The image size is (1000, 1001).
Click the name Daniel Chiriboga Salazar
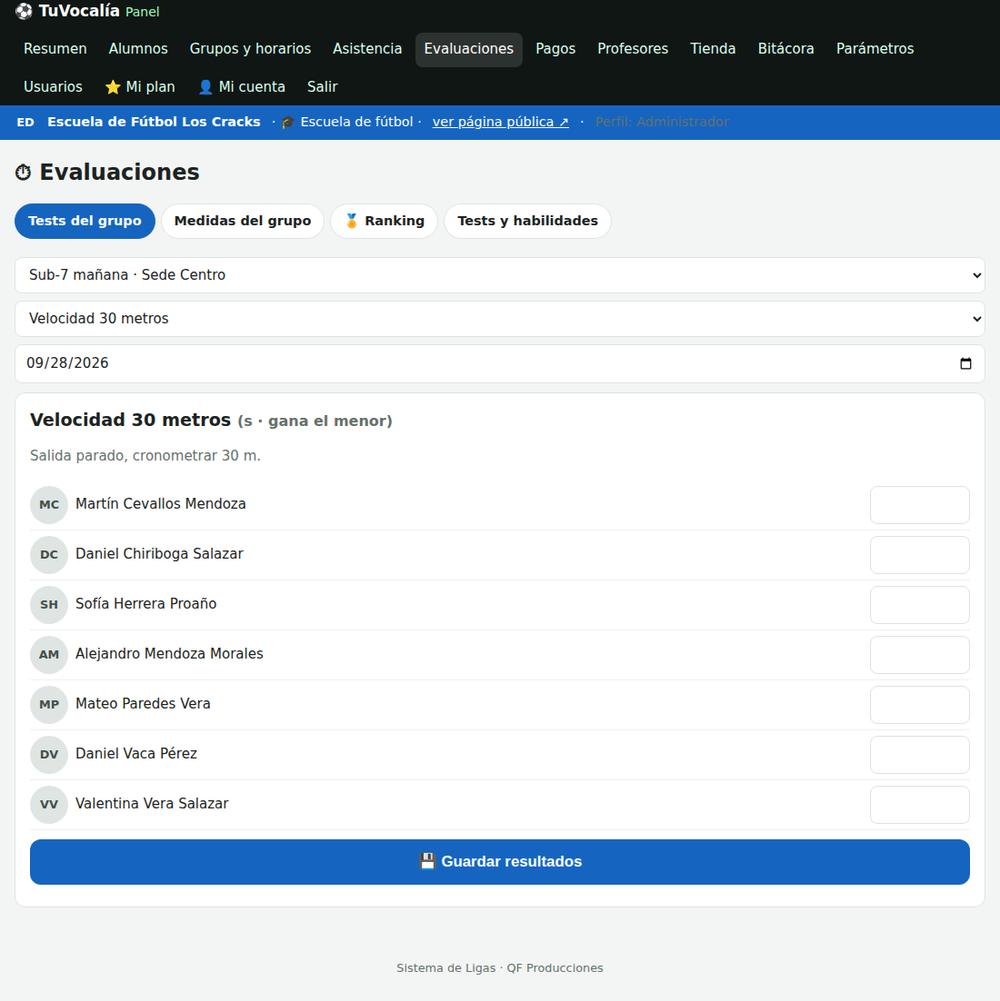tap(160, 554)
